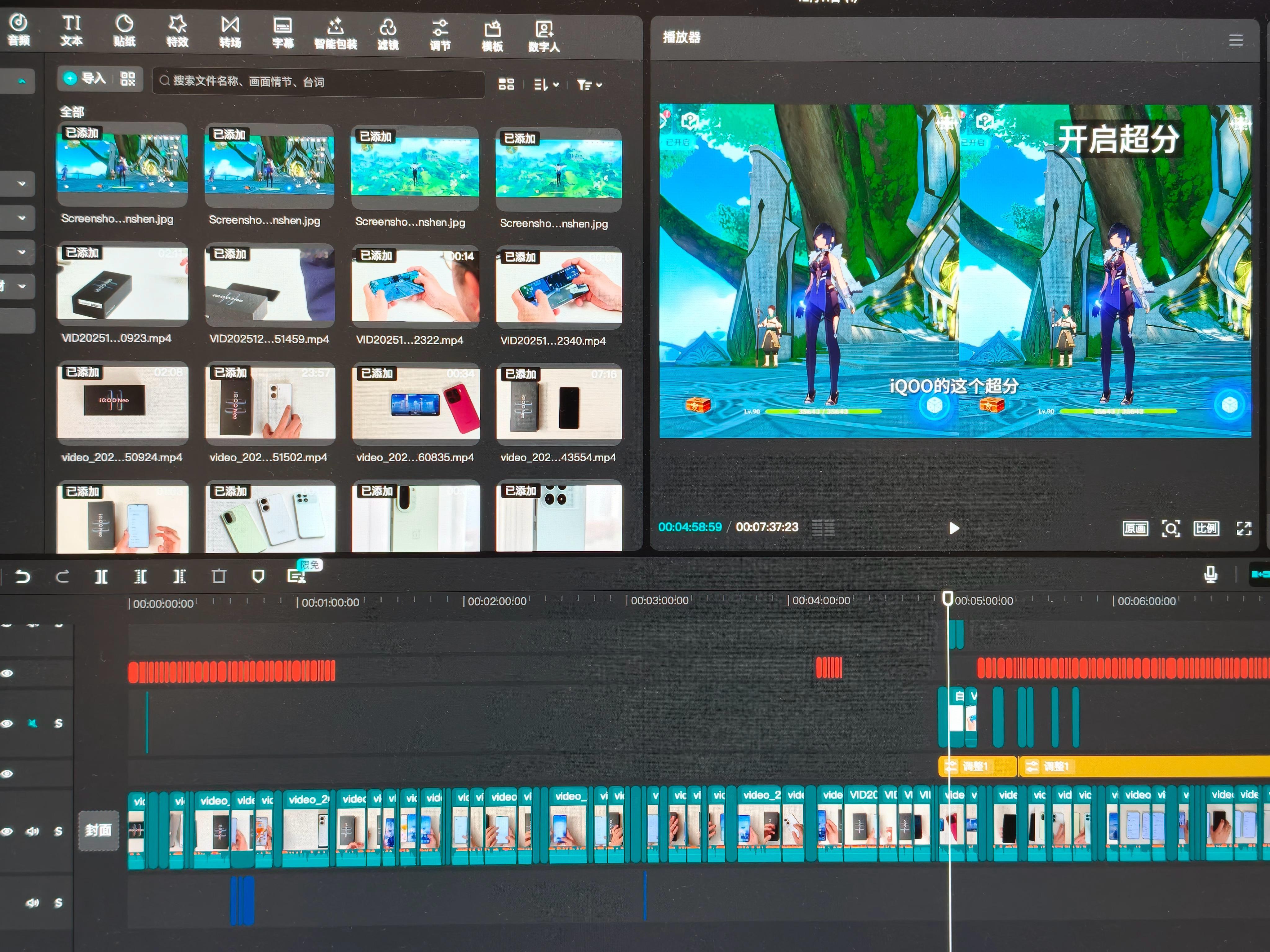The height and width of the screenshot is (952, 1270).
Task: Select the split clip tool
Action: pos(101,576)
